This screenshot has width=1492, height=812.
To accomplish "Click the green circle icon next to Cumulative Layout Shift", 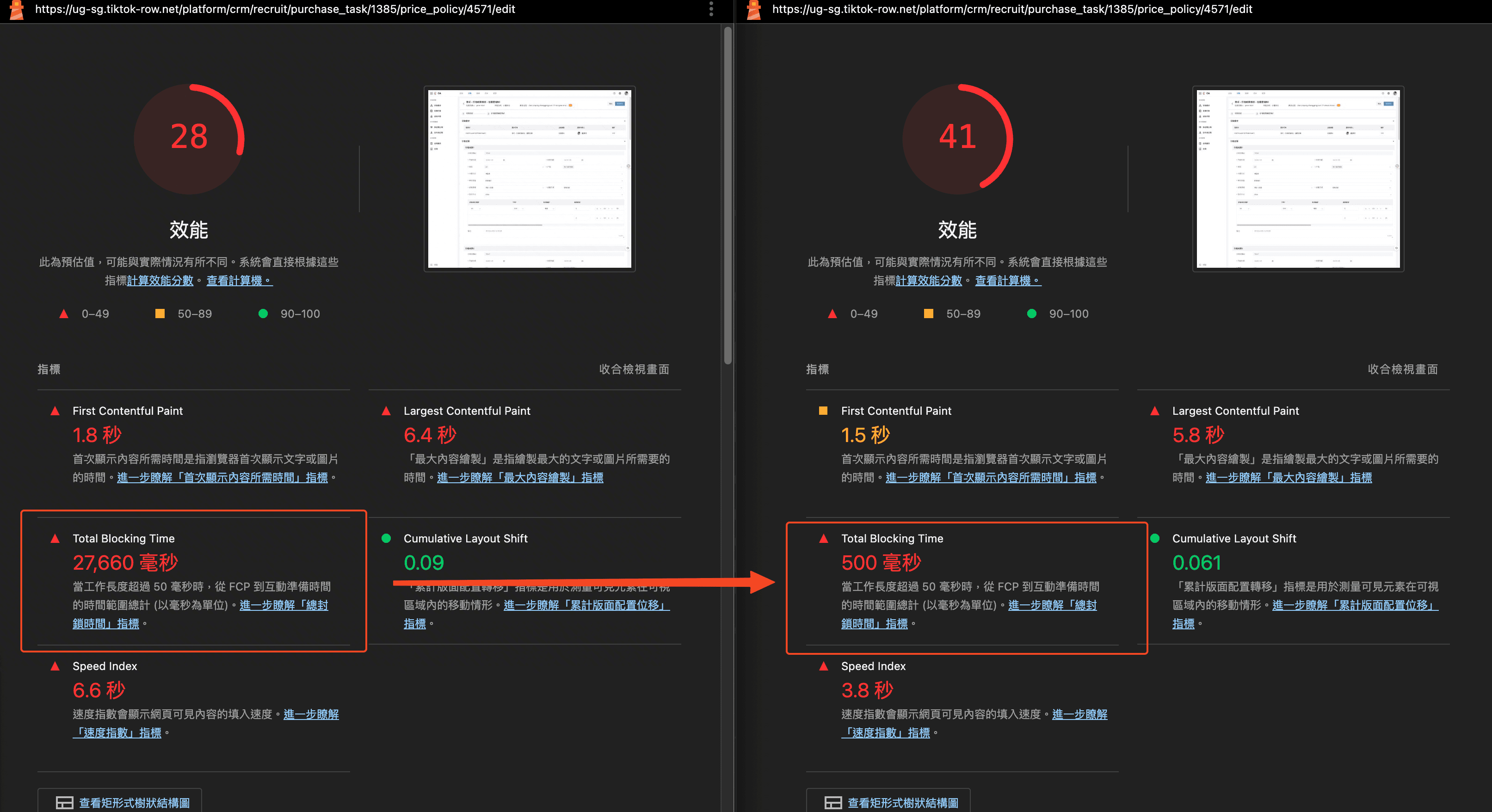I will click(x=386, y=539).
